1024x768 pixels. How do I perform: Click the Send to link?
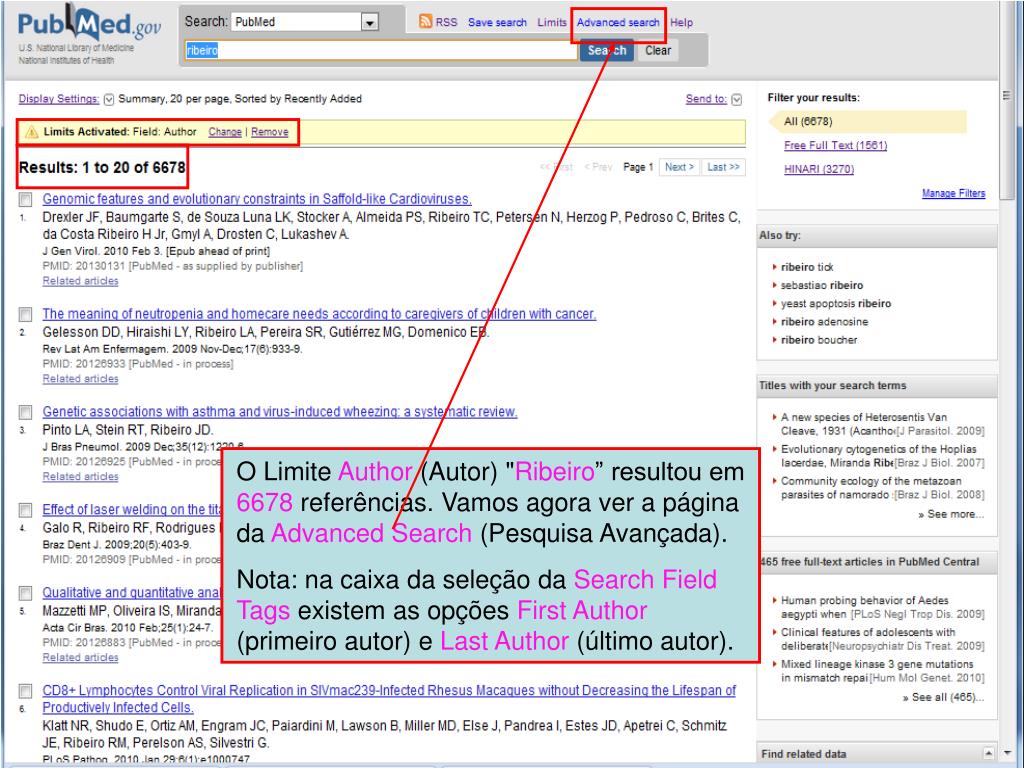pos(706,99)
